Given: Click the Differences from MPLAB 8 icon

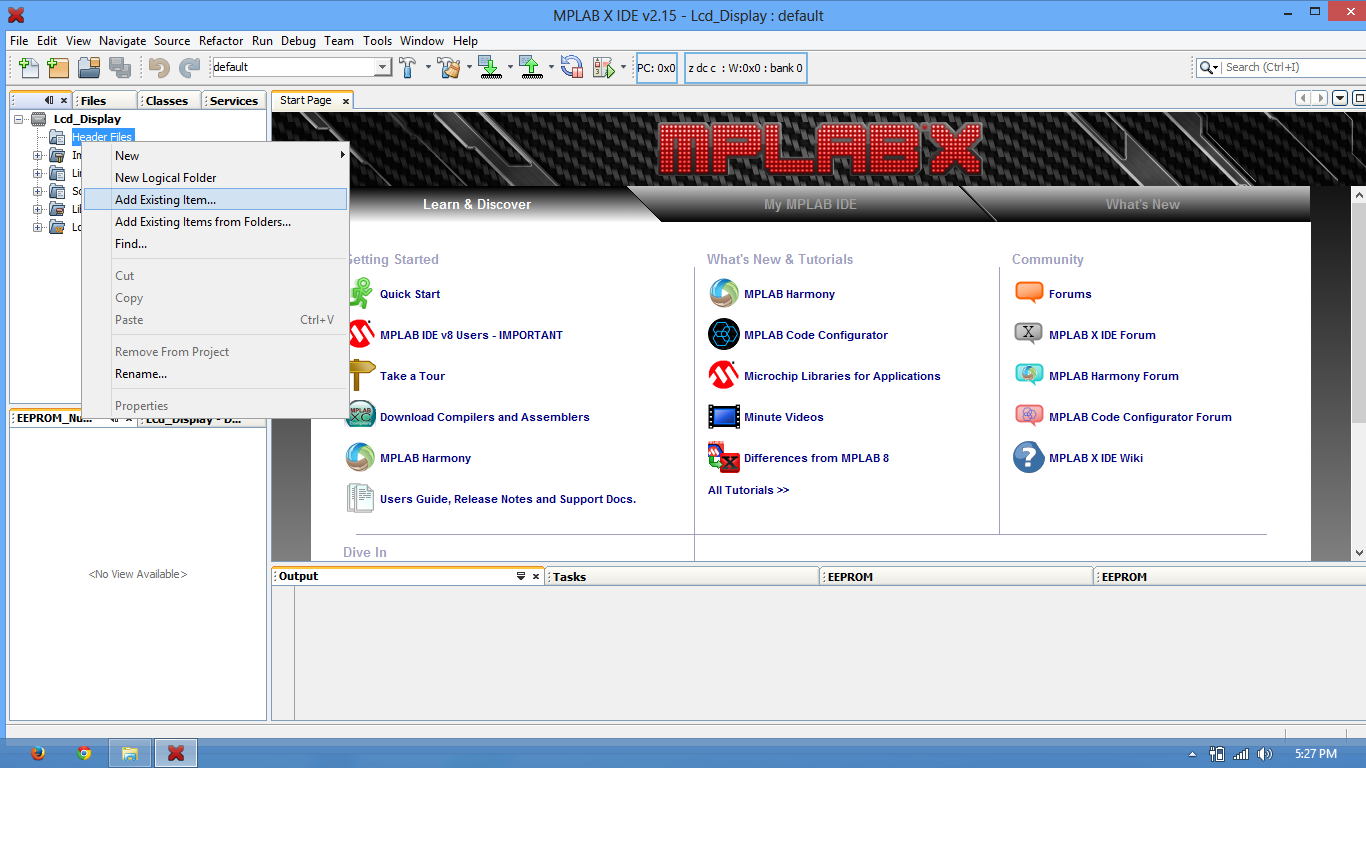Looking at the screenshot, I should tap(723, 457).
